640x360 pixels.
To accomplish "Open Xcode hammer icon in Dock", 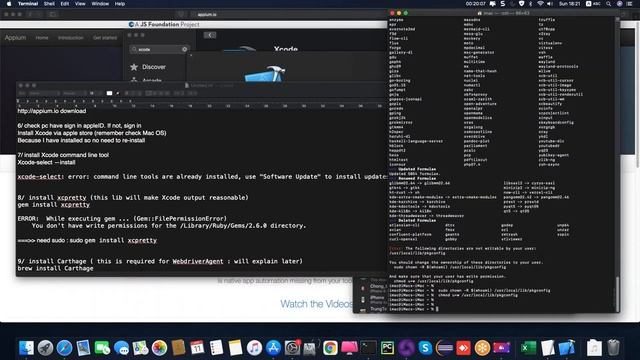I will pyautogui.click(x=567, y=348).
